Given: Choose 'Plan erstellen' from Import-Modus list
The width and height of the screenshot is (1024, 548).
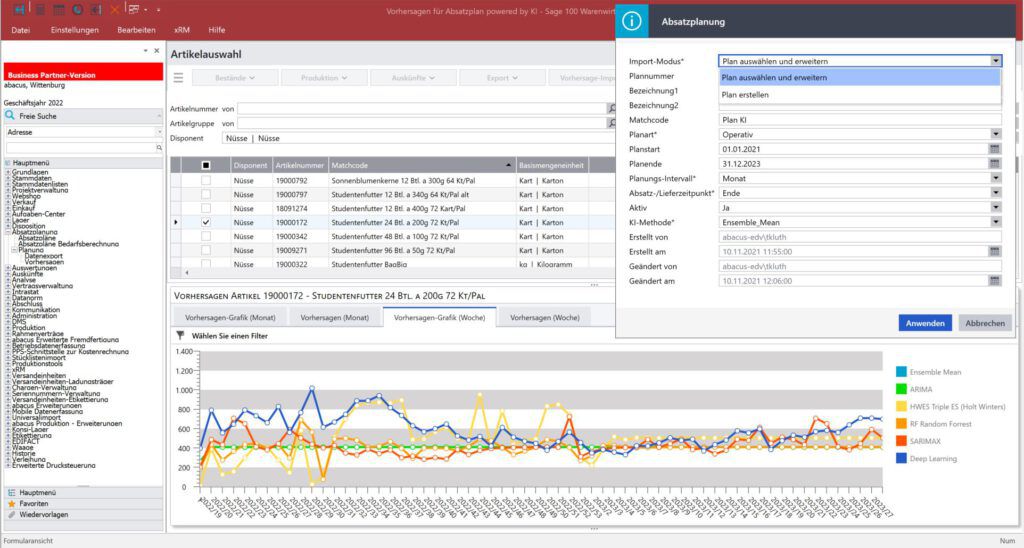Looking at the screenshot, I should 745,95.
